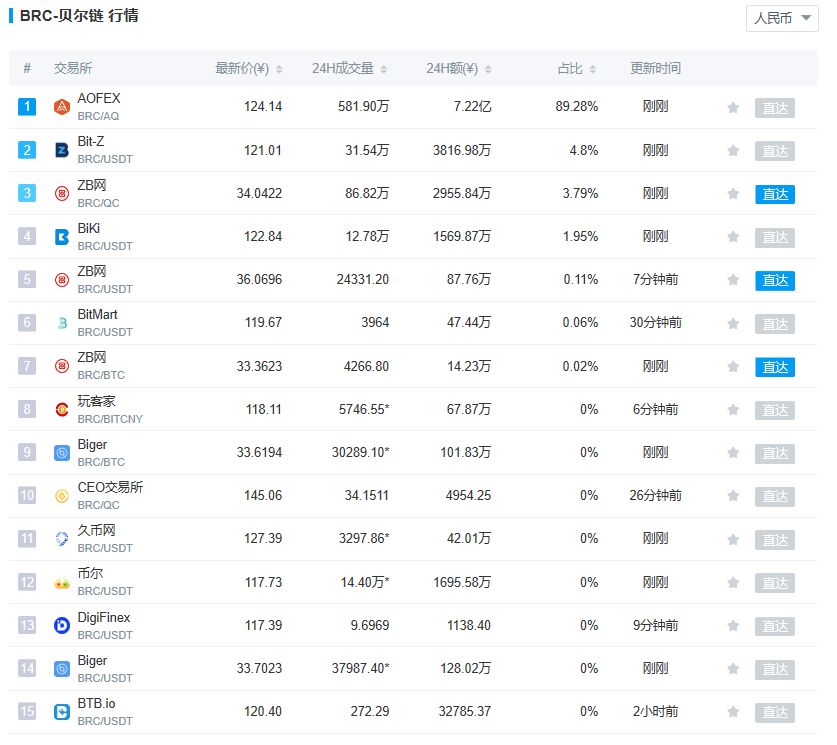This screenshot has width=837, height=745.
Task: Click the ZB网 BRC/USDT row logo icon
Action: (62, 280)
